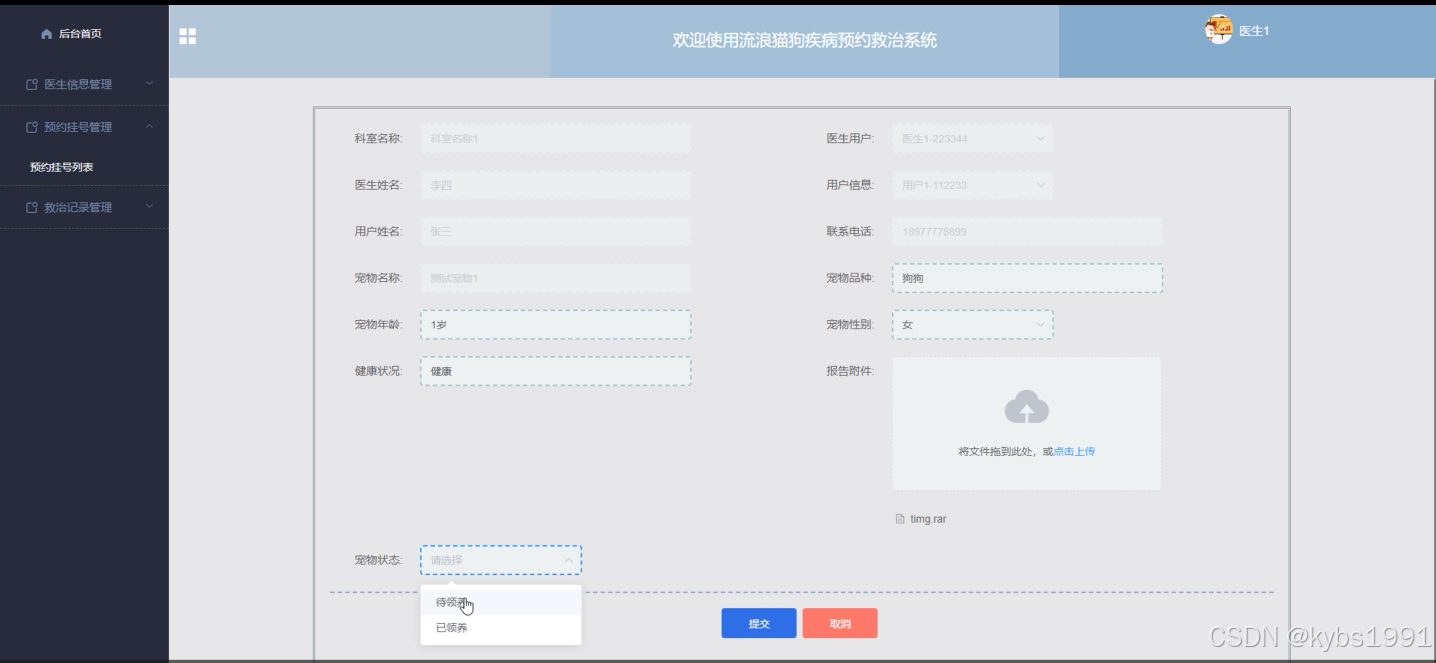Click the 取消 cancel button
Viewport: 1436px width, 663px height.
840,623
